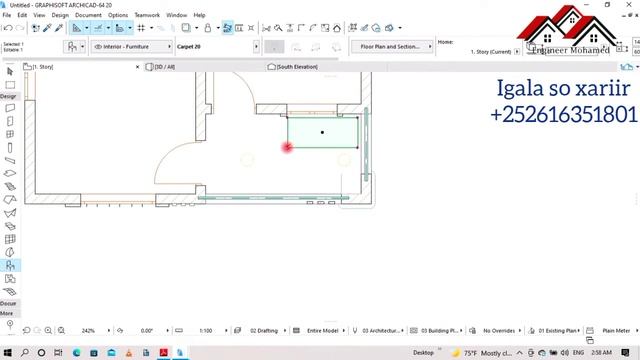Toggle the highlighted Trace and Reference button
The height and width of the screenshot is (360, 640).
pyautogui.click(x=228, y=28)
